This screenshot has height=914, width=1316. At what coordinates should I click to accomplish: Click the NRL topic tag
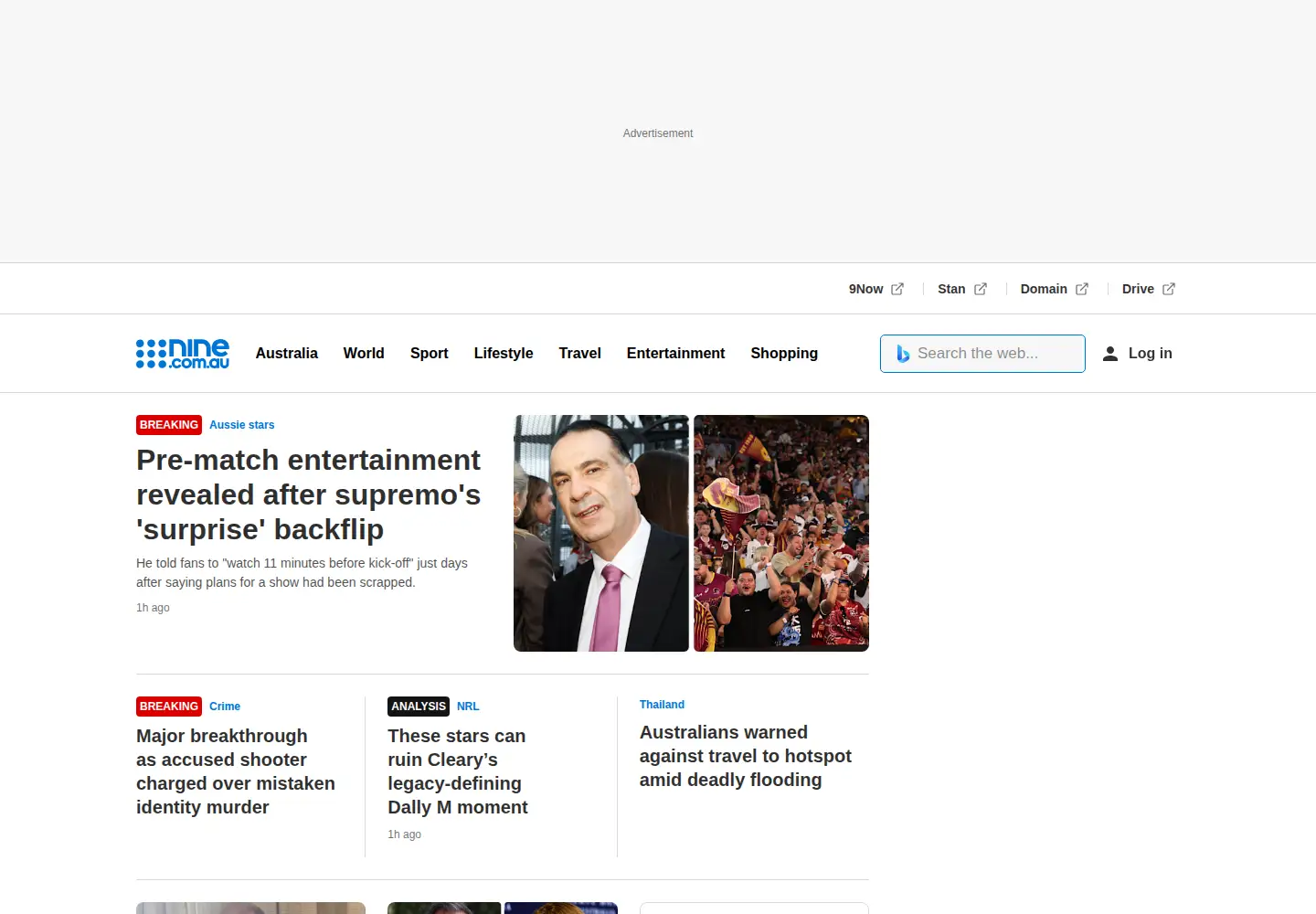click(x=468, y=707)
